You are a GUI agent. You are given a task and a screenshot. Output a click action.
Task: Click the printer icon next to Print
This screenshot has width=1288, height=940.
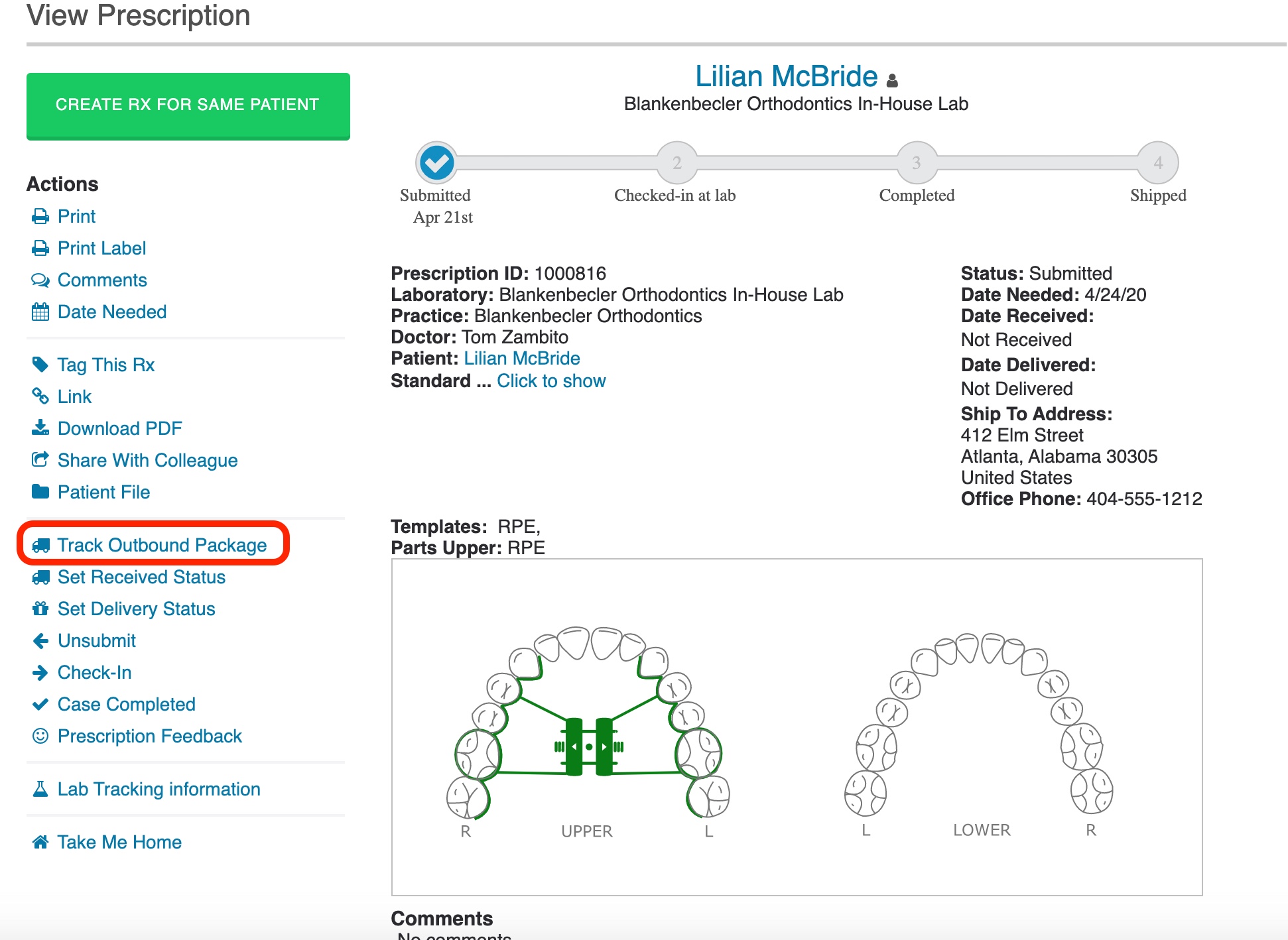pos(40,216)
